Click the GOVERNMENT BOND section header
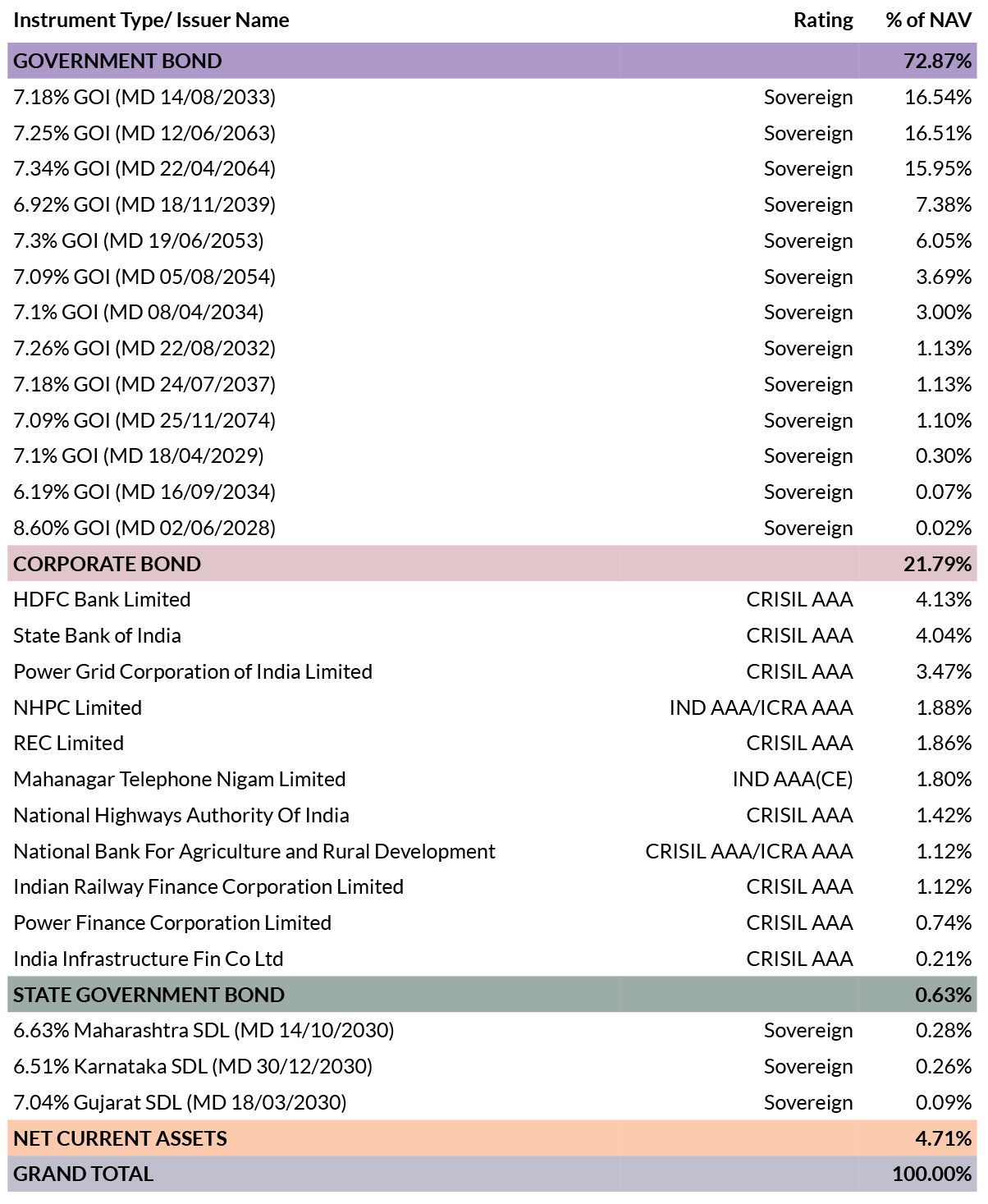 point(492,61)
